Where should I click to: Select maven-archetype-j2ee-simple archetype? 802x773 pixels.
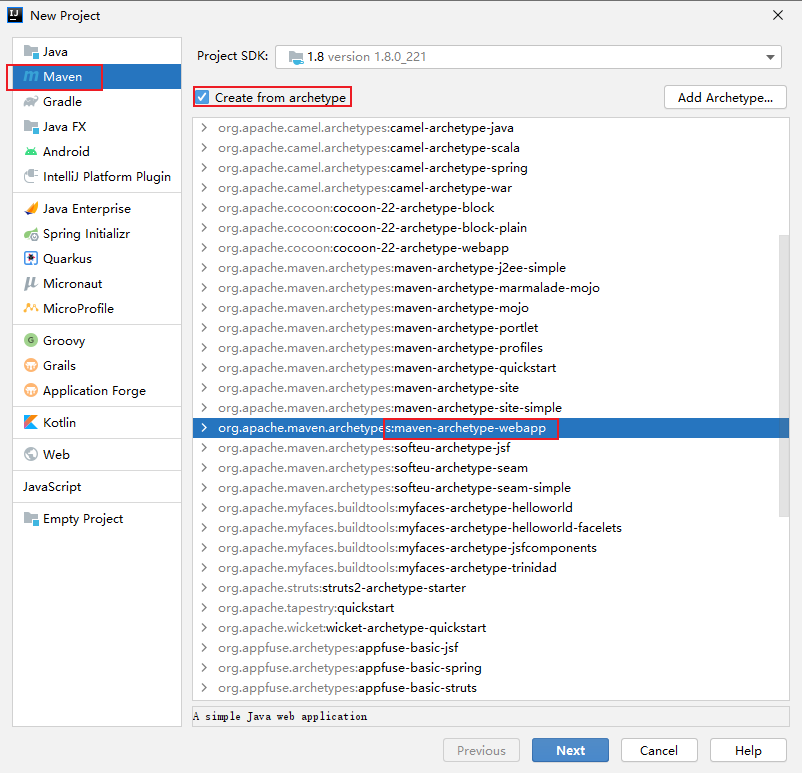pos(491,268)
